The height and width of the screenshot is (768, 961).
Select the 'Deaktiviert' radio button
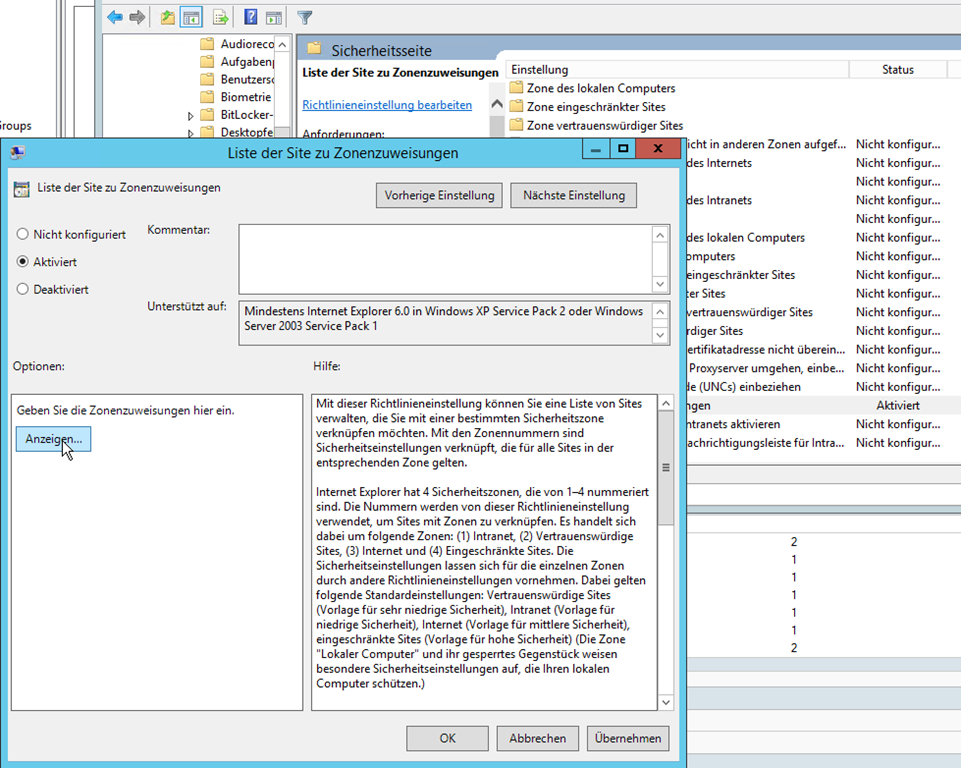pos(23,290)
